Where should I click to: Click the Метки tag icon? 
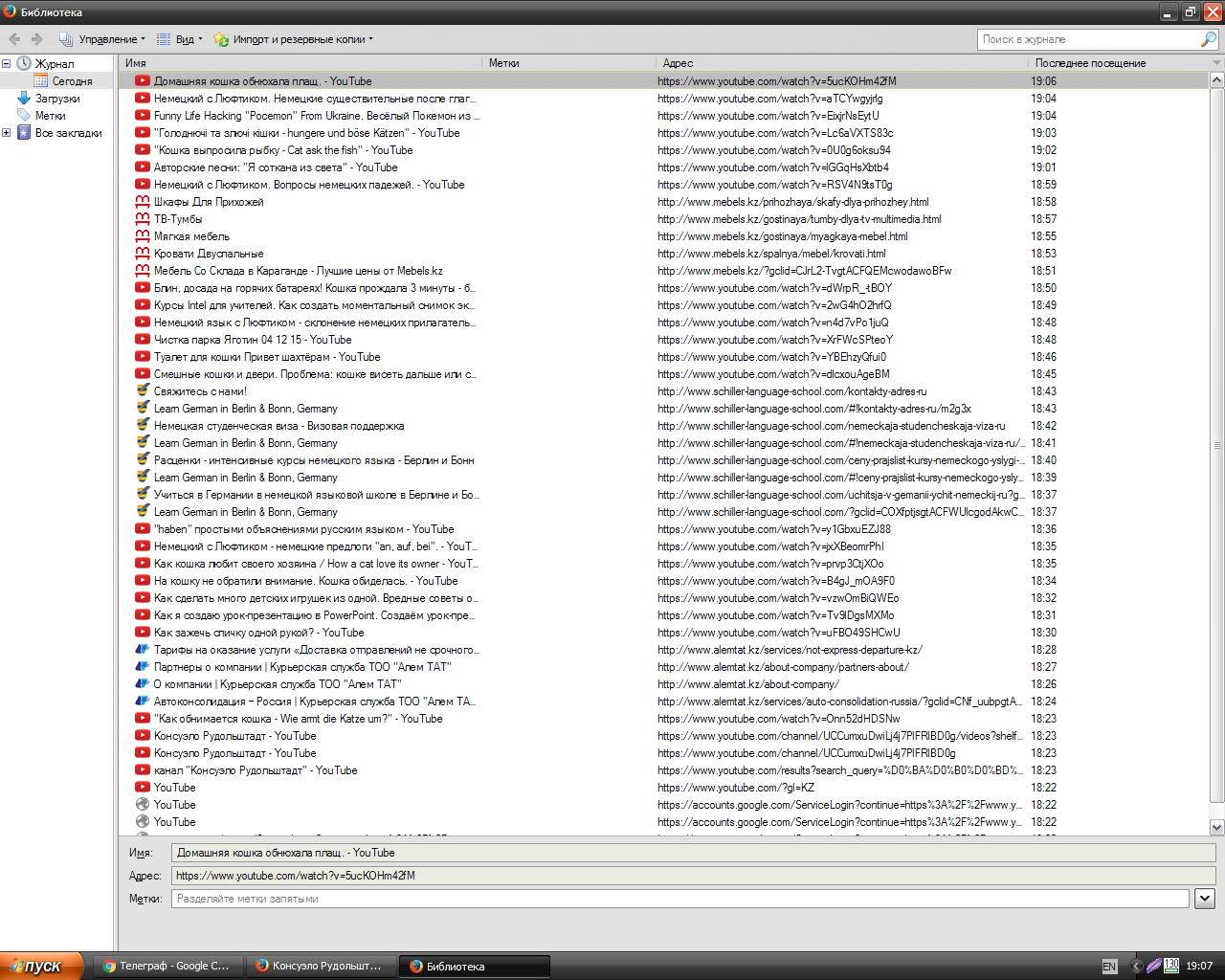[x=24, y=116]
